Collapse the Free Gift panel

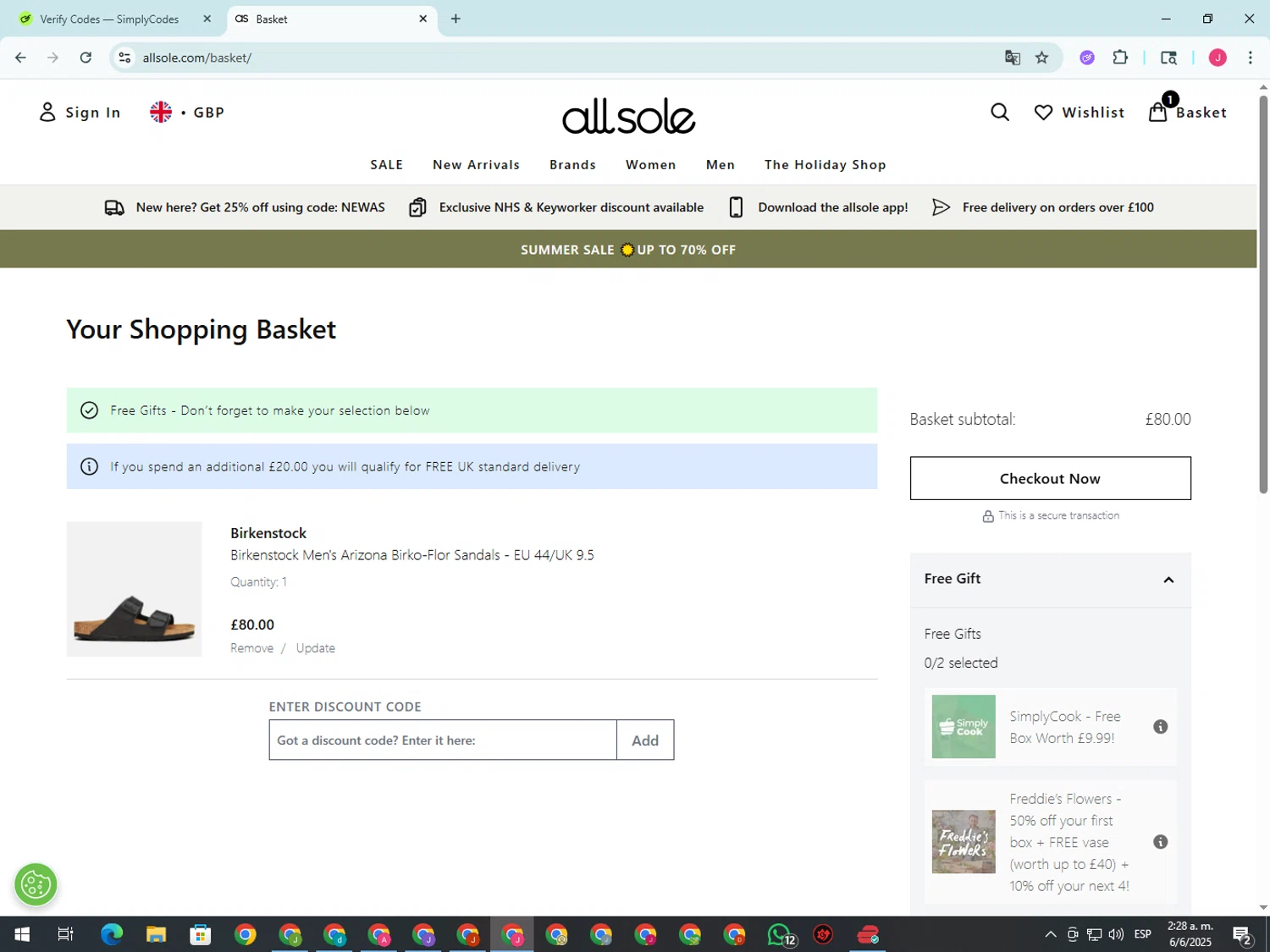1168,580
